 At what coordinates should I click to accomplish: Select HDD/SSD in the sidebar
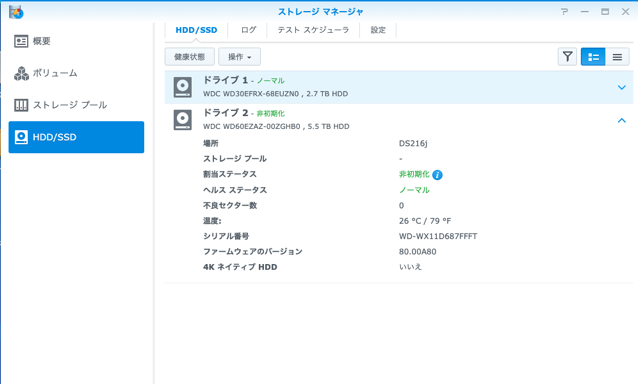click(76, 137)
